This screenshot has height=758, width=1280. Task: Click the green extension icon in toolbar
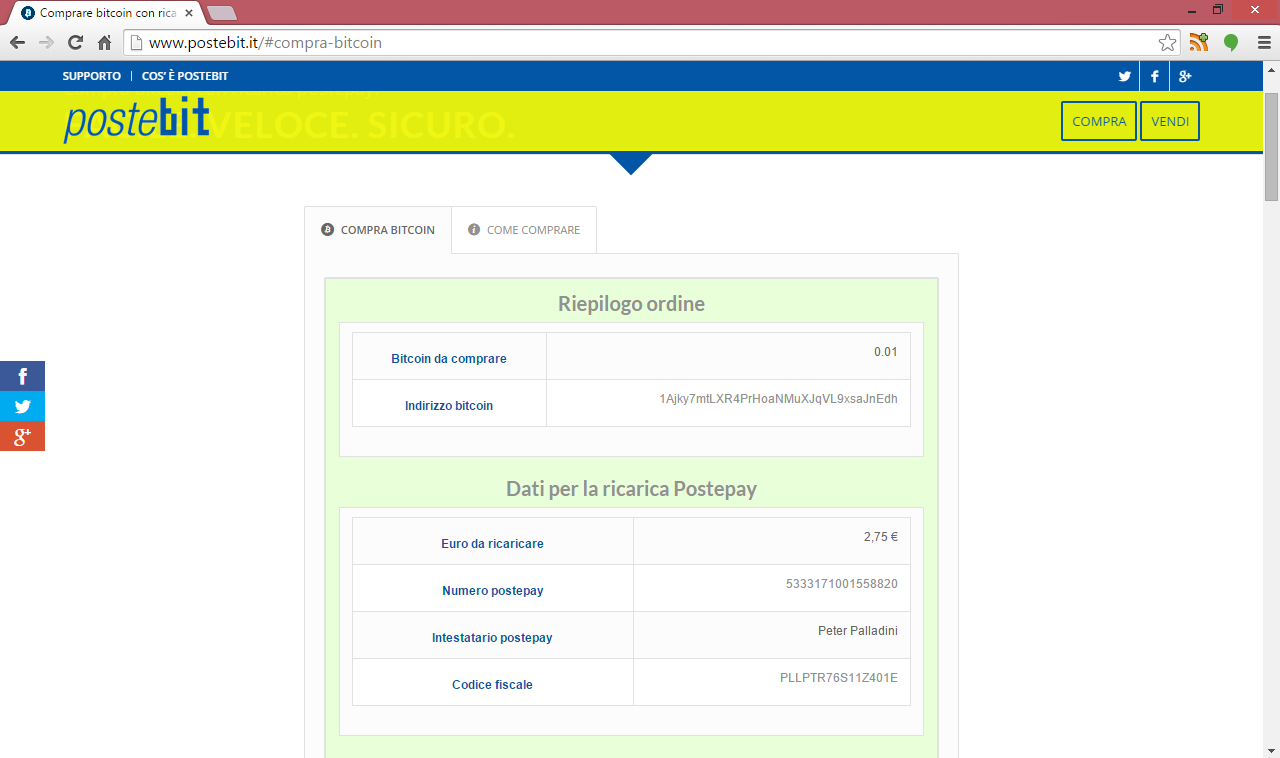(1231, 43)
